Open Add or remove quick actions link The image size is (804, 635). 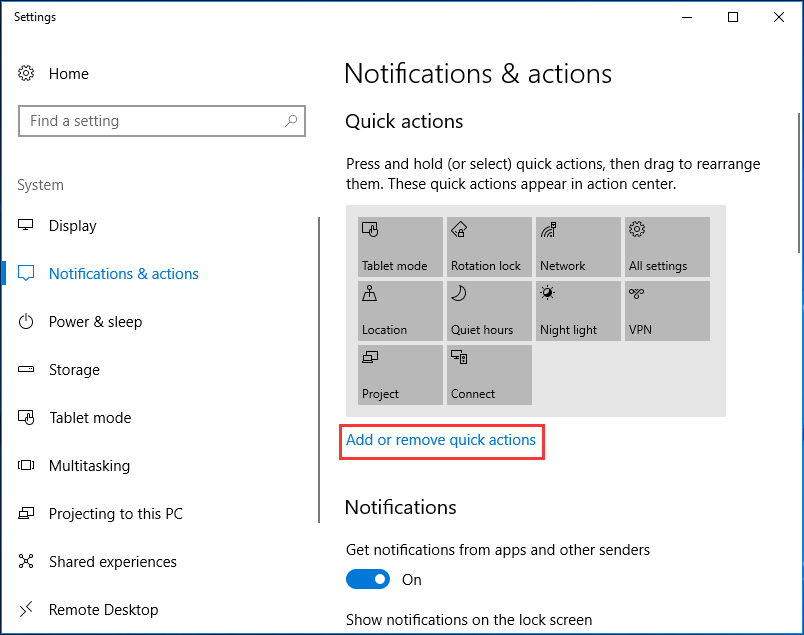click(441, 440)
